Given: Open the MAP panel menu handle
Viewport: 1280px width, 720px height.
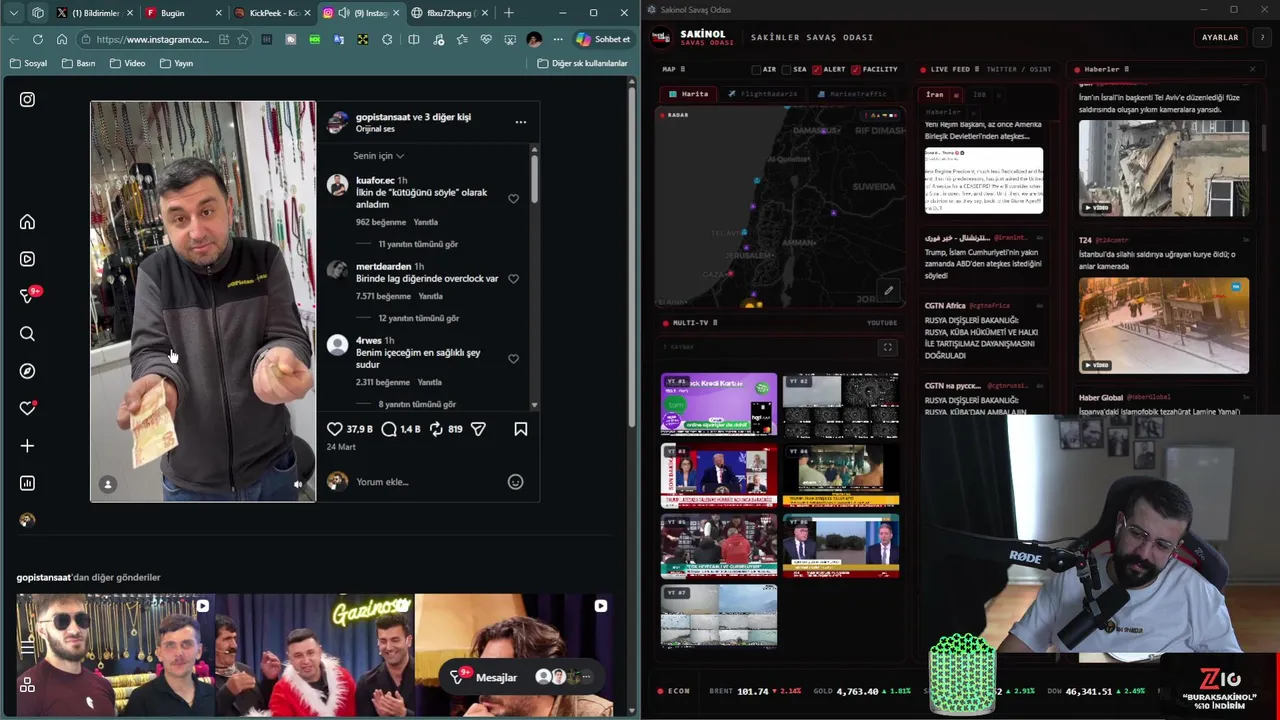Looking at the screenshot, I should click(681, 70).
